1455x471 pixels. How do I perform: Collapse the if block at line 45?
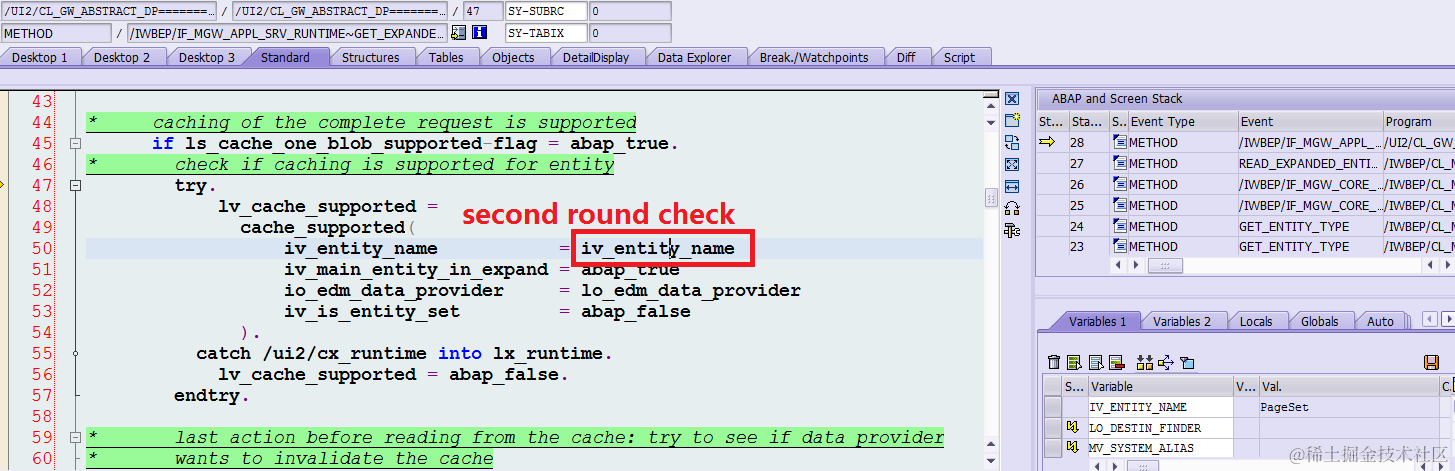click(75, 143)
